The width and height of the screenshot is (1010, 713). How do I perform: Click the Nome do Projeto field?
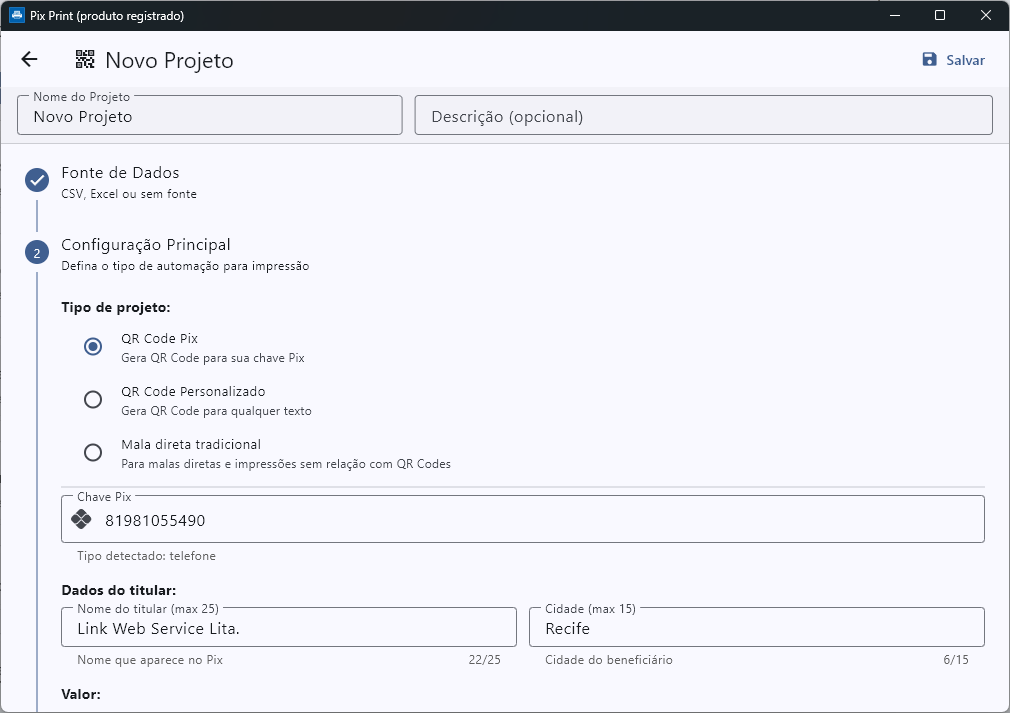tap(210, 116)
